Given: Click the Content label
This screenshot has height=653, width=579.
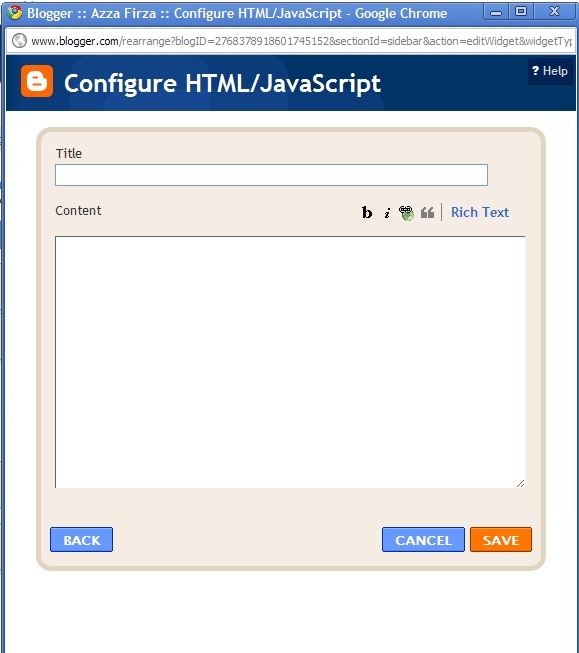Looking at the screenshot, I should point(78,211).
